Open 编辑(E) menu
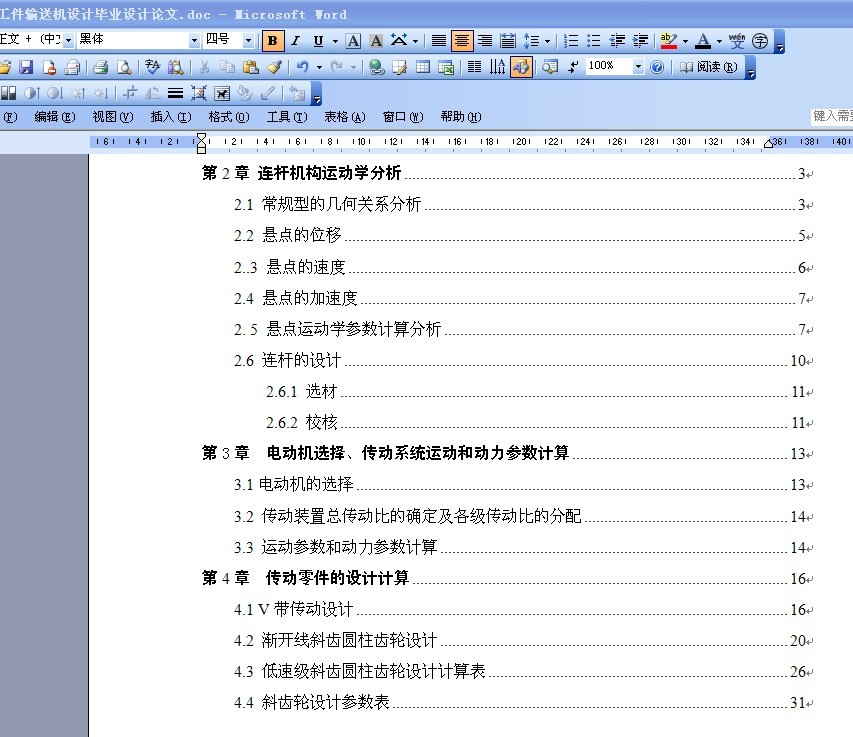The width and height of the screenshot is (853, 737). point(54,117)
